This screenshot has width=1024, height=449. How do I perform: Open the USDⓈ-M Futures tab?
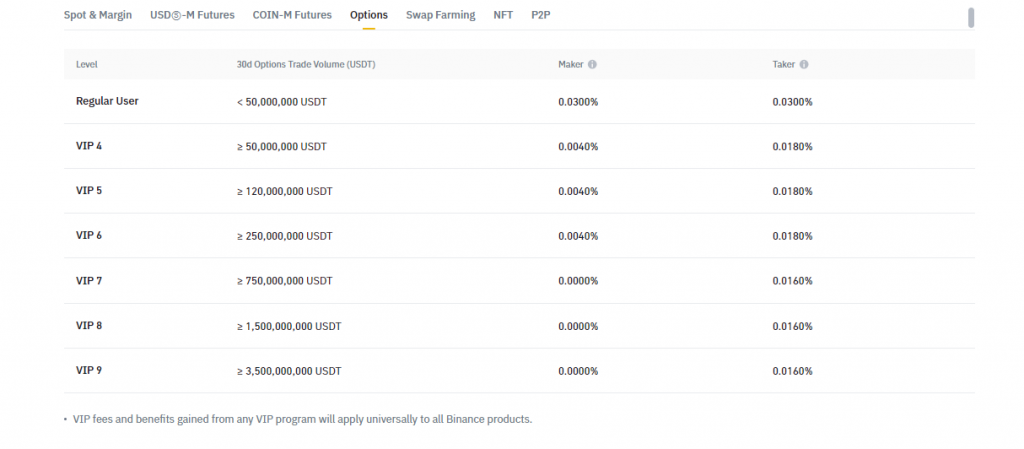click(191, 16)
